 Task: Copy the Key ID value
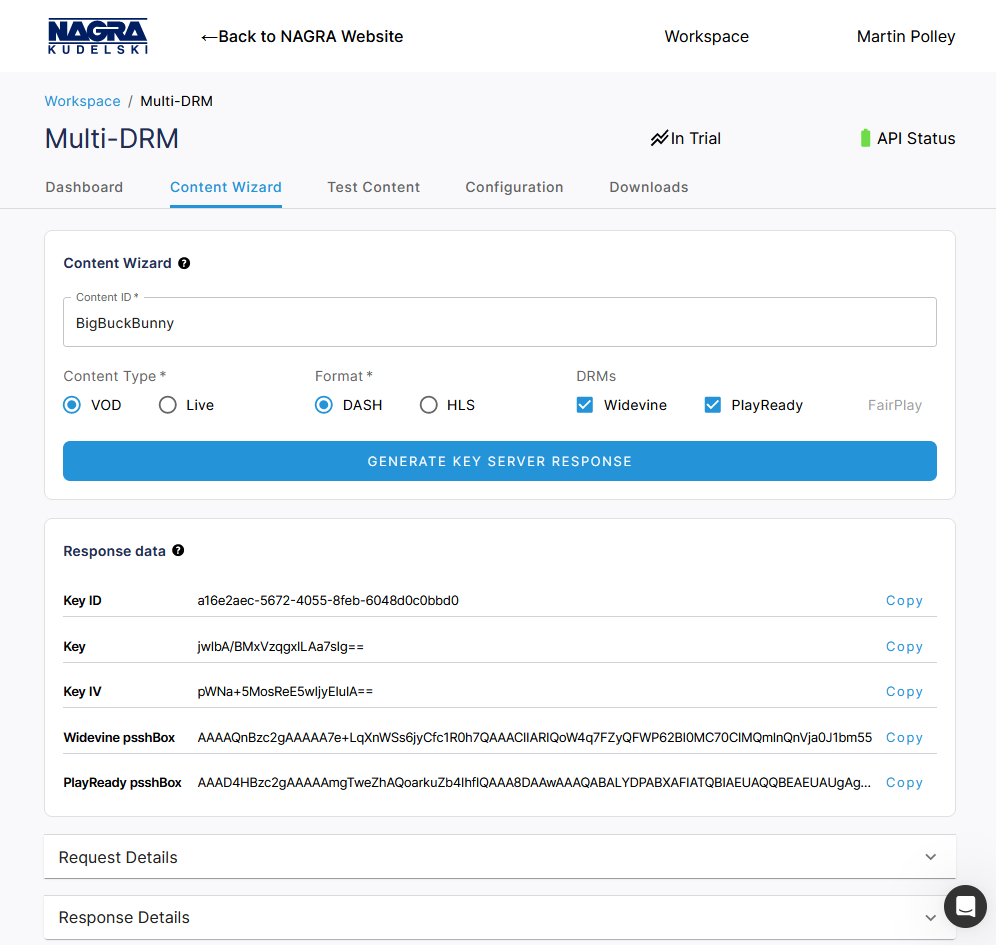(x=904, y=601)
